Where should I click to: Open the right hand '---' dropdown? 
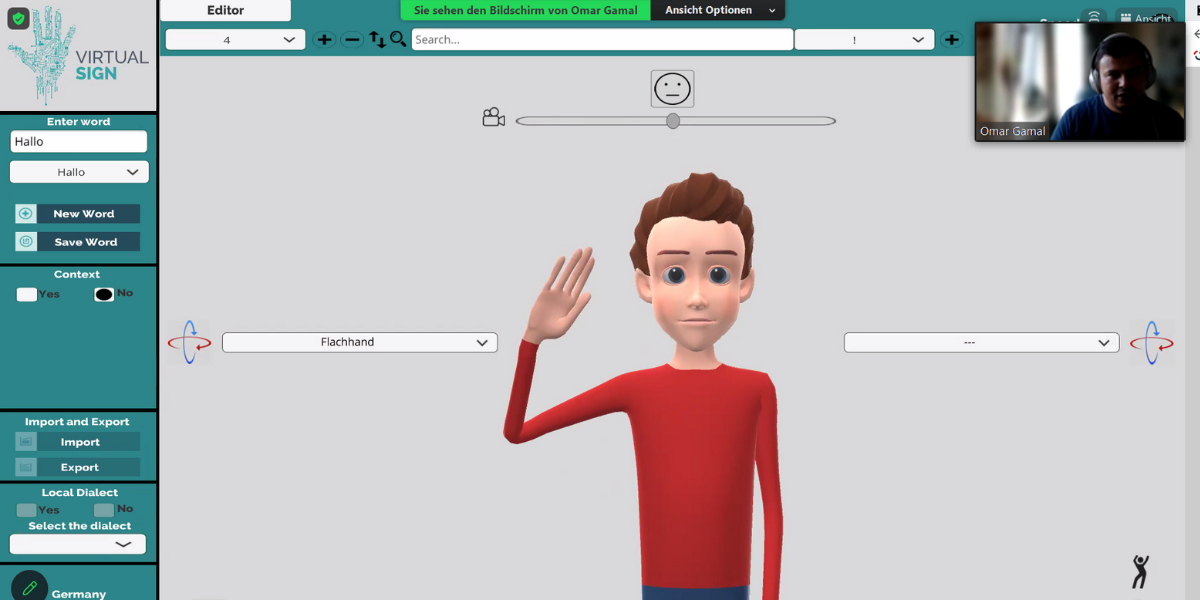click(982, 342)
